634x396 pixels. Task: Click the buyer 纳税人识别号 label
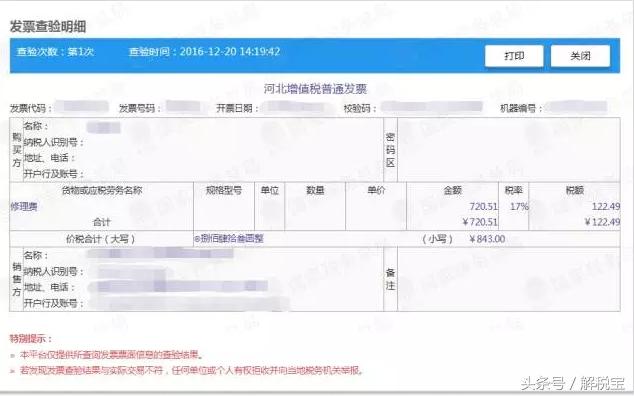54,142
